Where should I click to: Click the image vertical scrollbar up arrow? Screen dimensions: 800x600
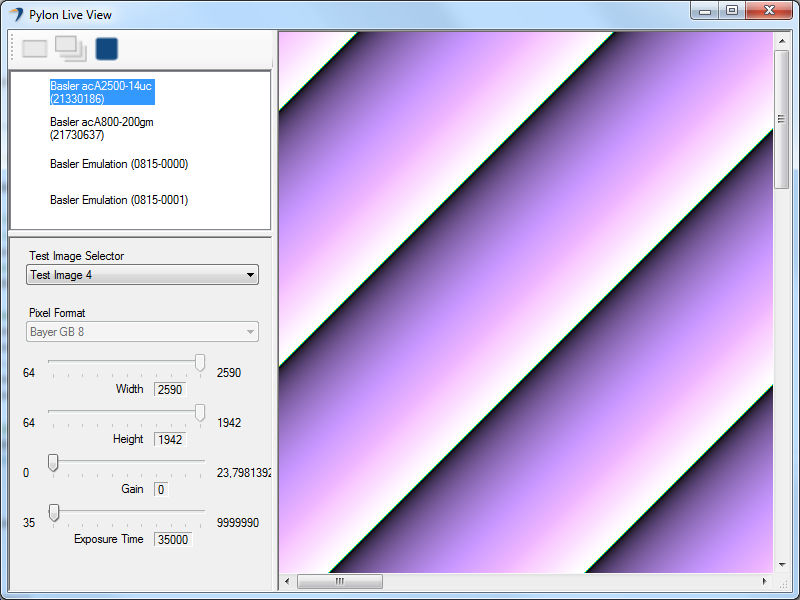(782, 40)
